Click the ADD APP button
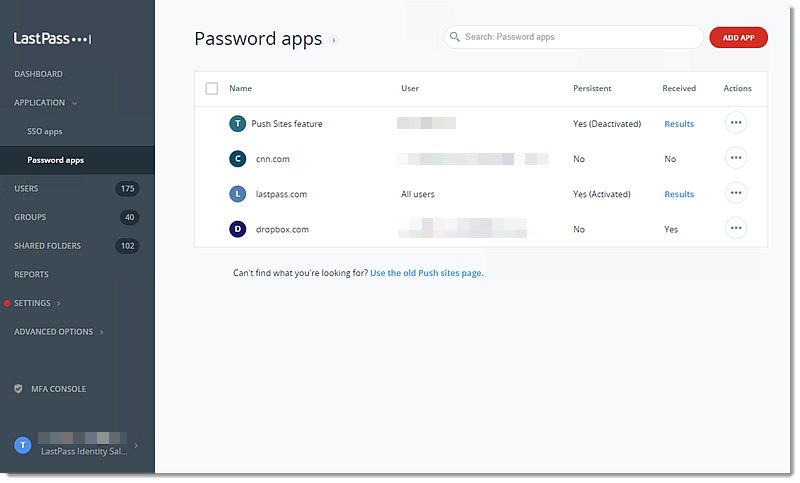This screenshot has width=800, height=483. 738,38
